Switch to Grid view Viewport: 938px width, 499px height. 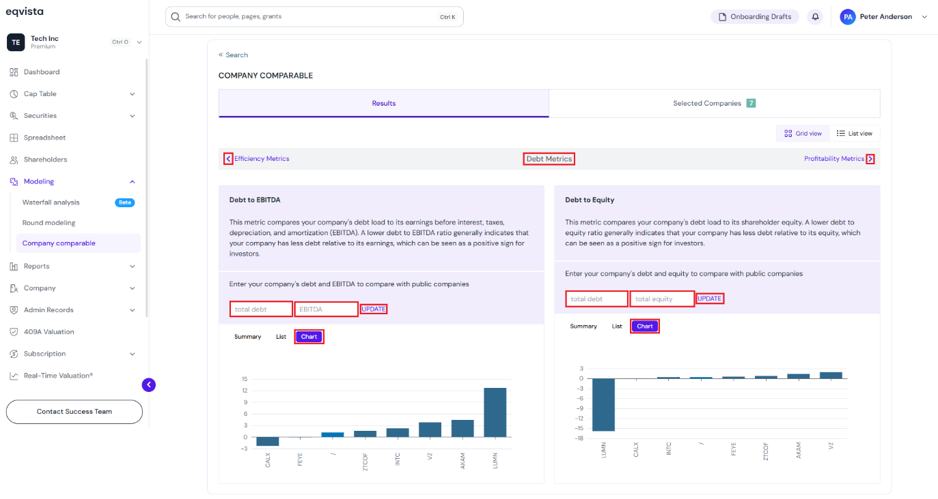click(803, 133)
